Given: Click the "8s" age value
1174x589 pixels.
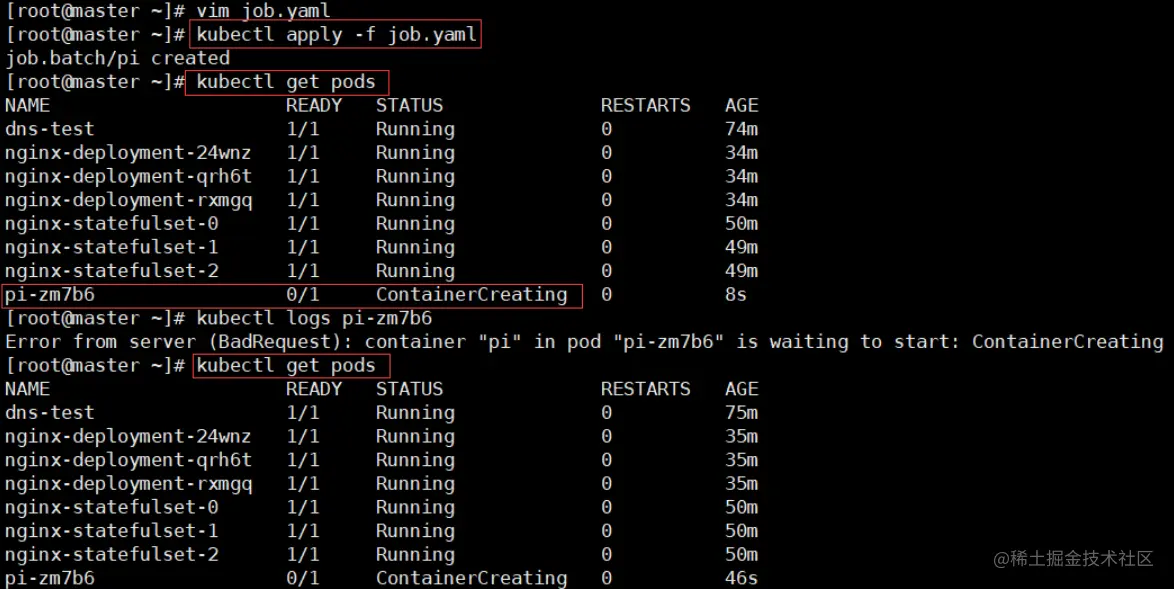Looking at the screenshot, I should tap(735, 295).
